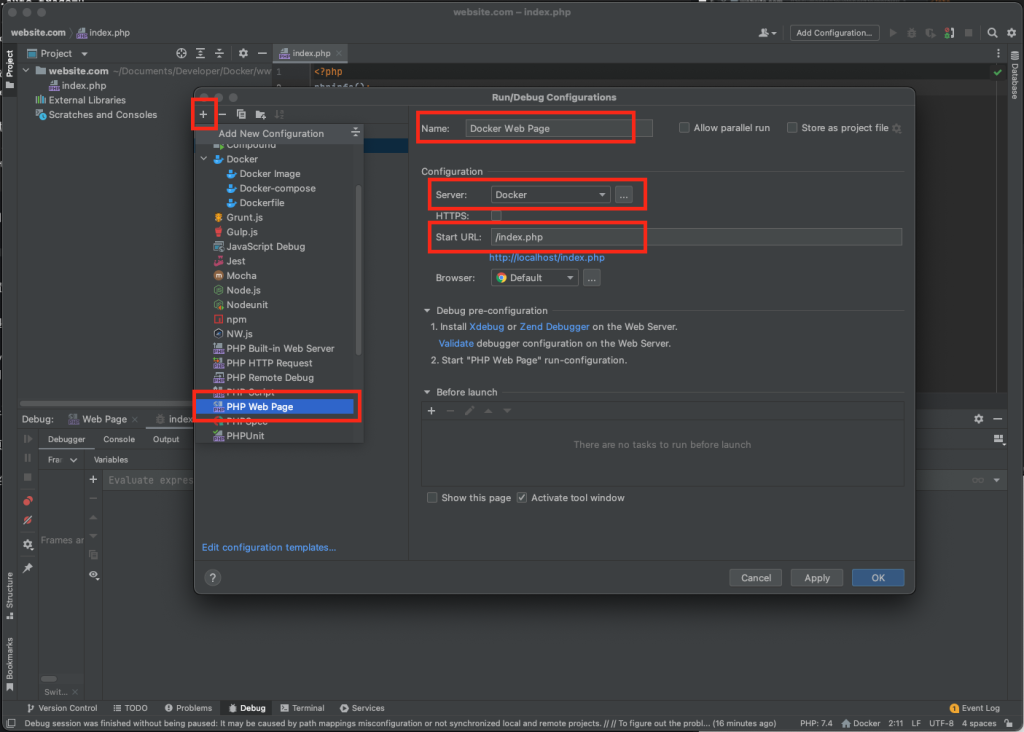The image size is (1024, 732).
Task: Open the Problems tool window tab
Action: (x=188, y=708)
